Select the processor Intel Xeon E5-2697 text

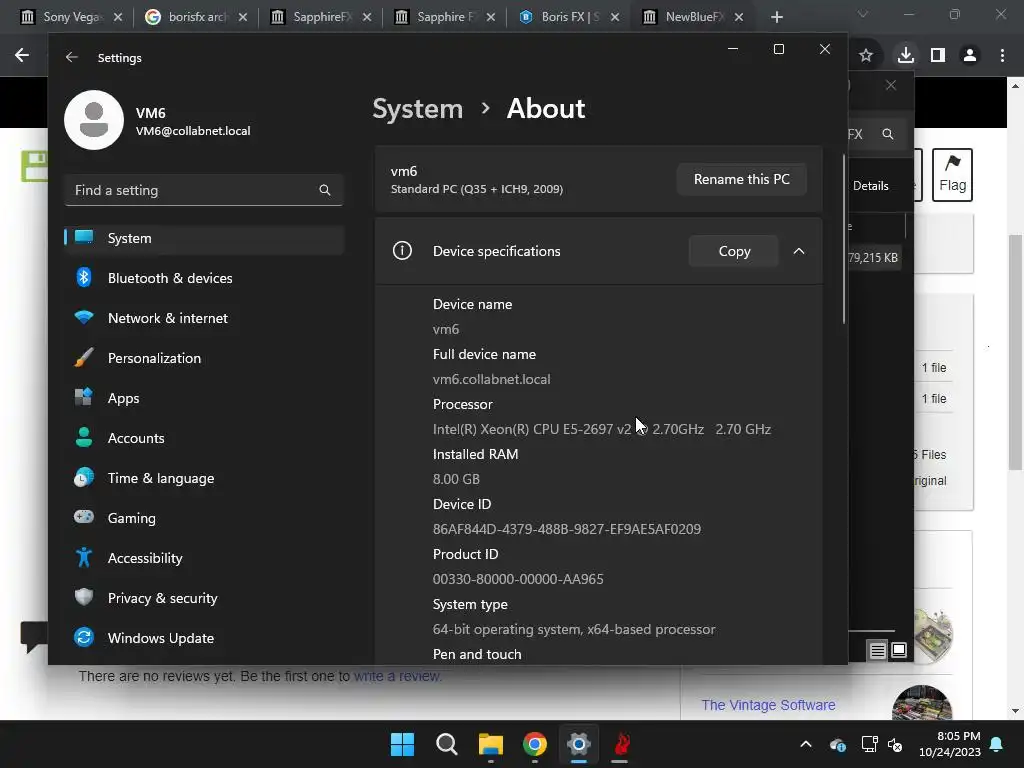(601, 429)
